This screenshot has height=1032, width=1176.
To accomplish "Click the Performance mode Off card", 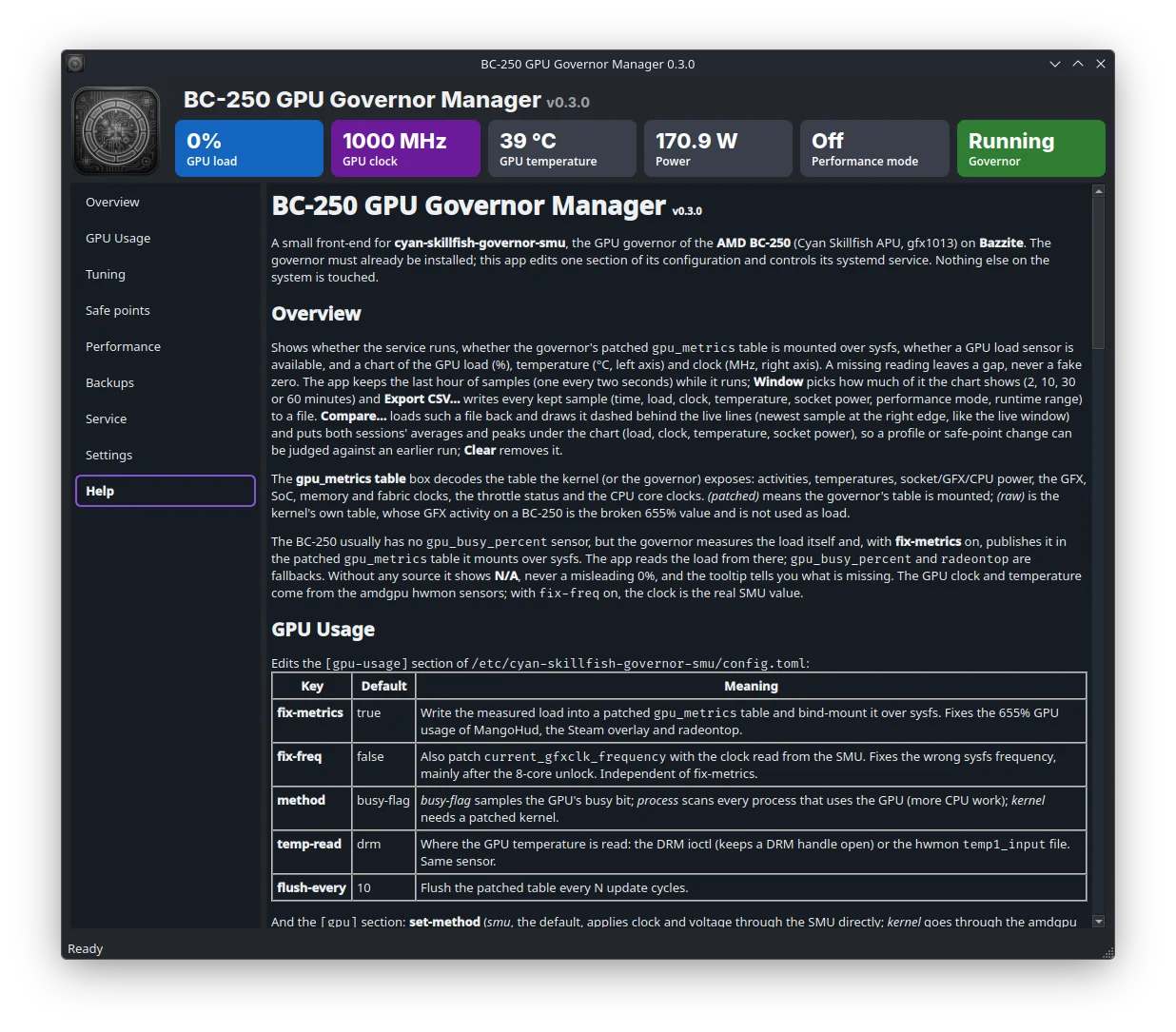I will point(874,148).
